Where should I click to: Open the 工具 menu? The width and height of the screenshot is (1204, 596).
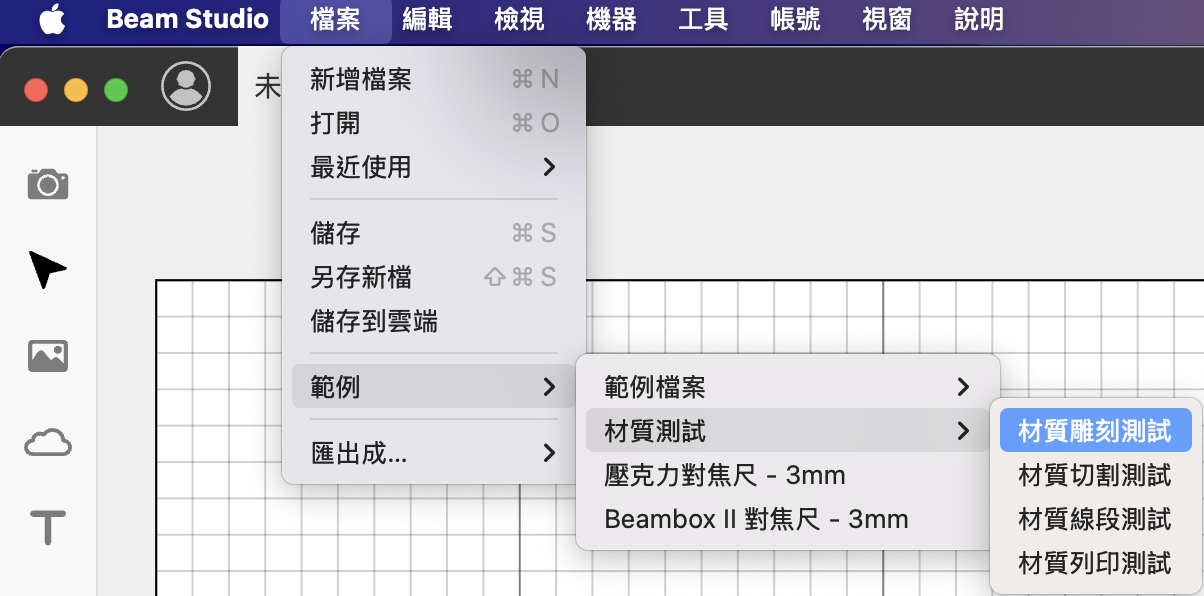pos(703,19)
